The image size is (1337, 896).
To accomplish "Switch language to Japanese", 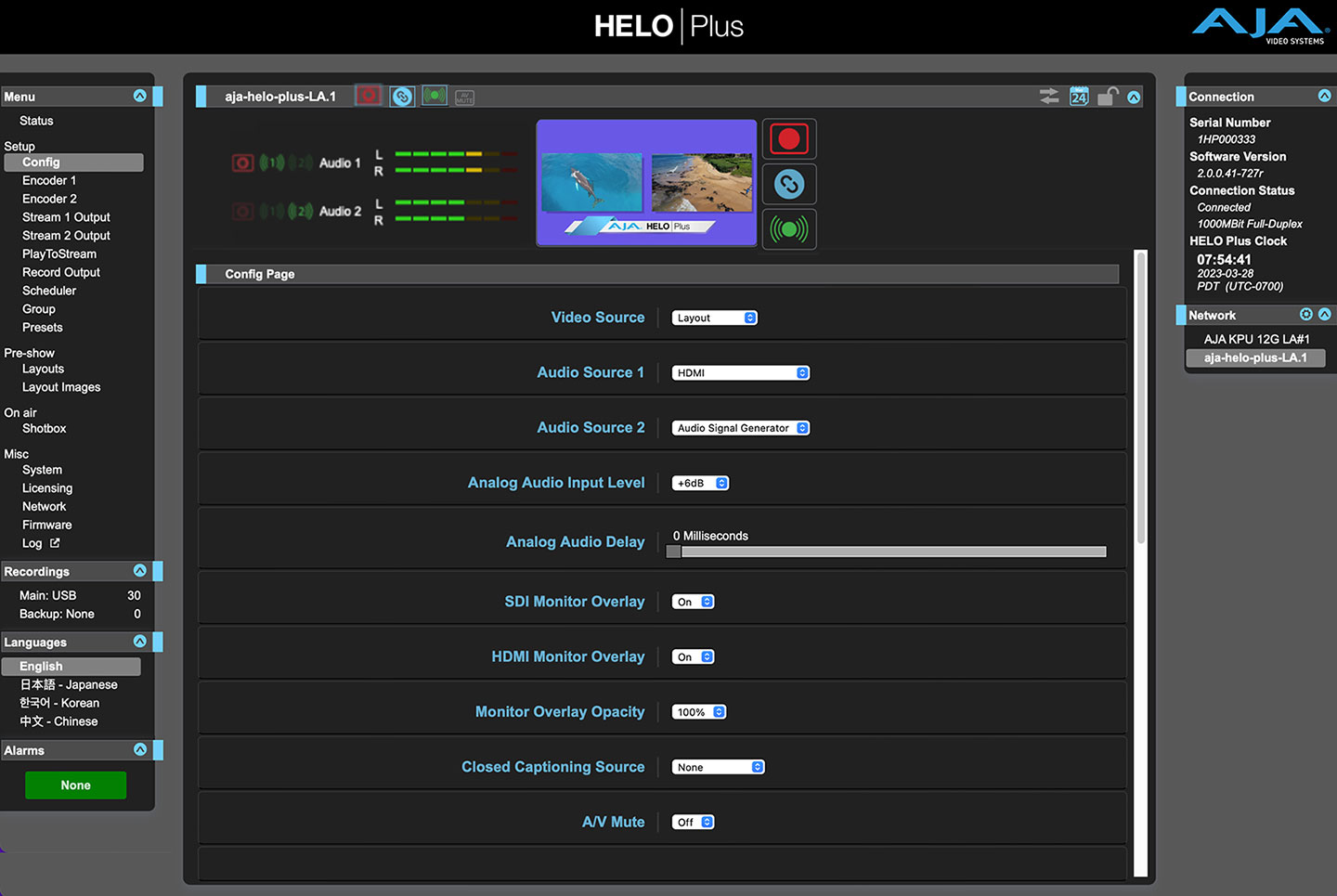I will point(69,684).
